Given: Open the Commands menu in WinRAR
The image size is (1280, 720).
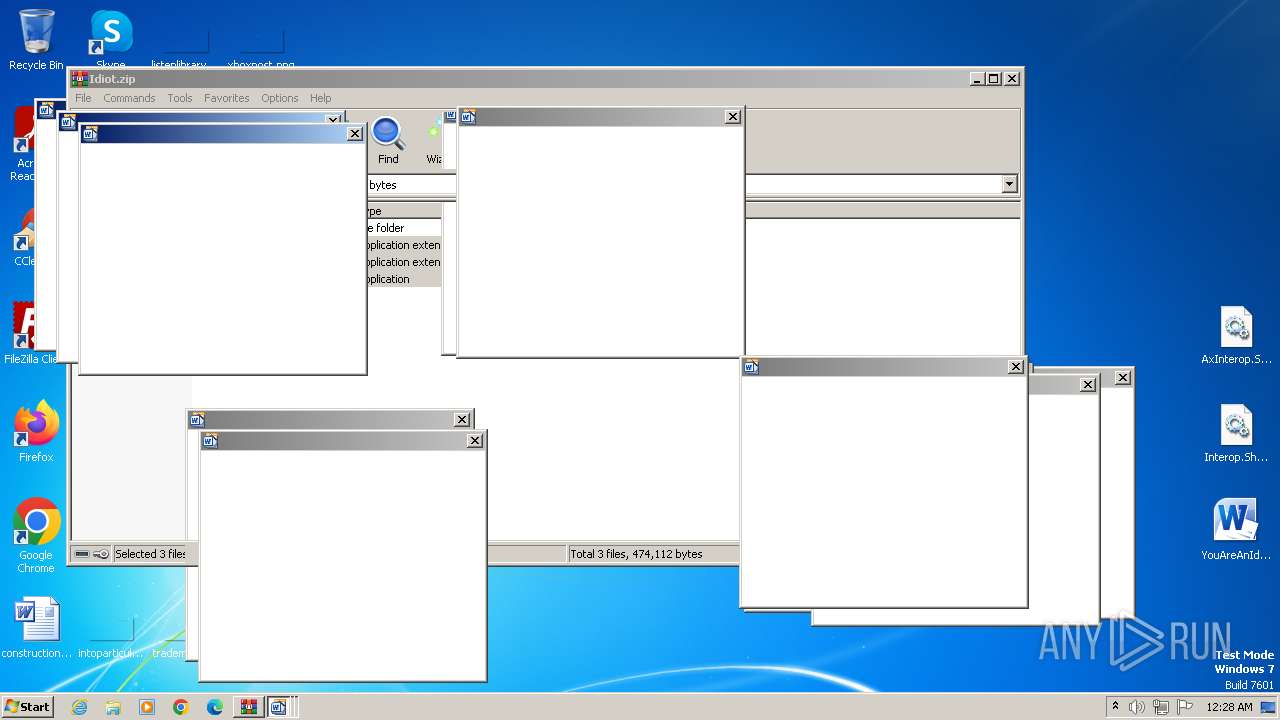Looking at the screenshot, I should click(129, 98).
